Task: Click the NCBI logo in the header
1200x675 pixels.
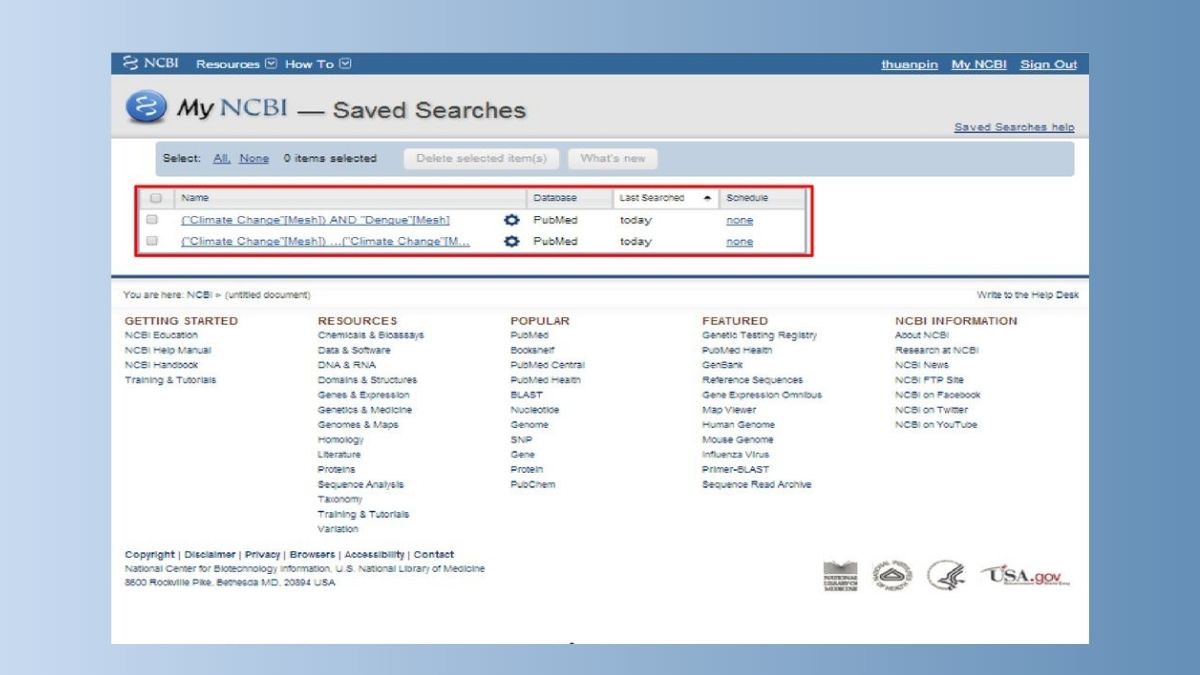Action: point(150,63)
